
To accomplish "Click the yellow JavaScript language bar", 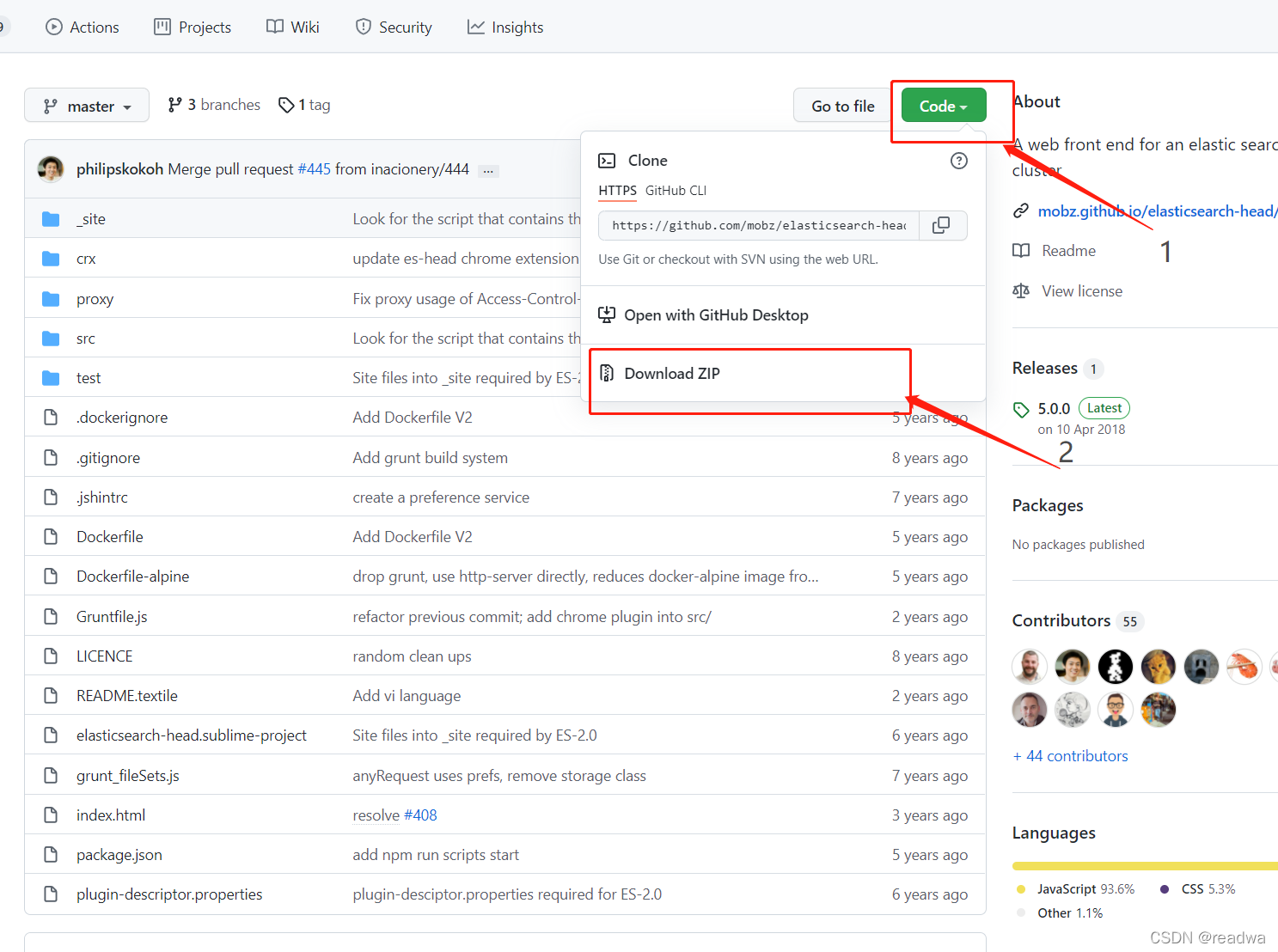I will (x=1145, y=866).
